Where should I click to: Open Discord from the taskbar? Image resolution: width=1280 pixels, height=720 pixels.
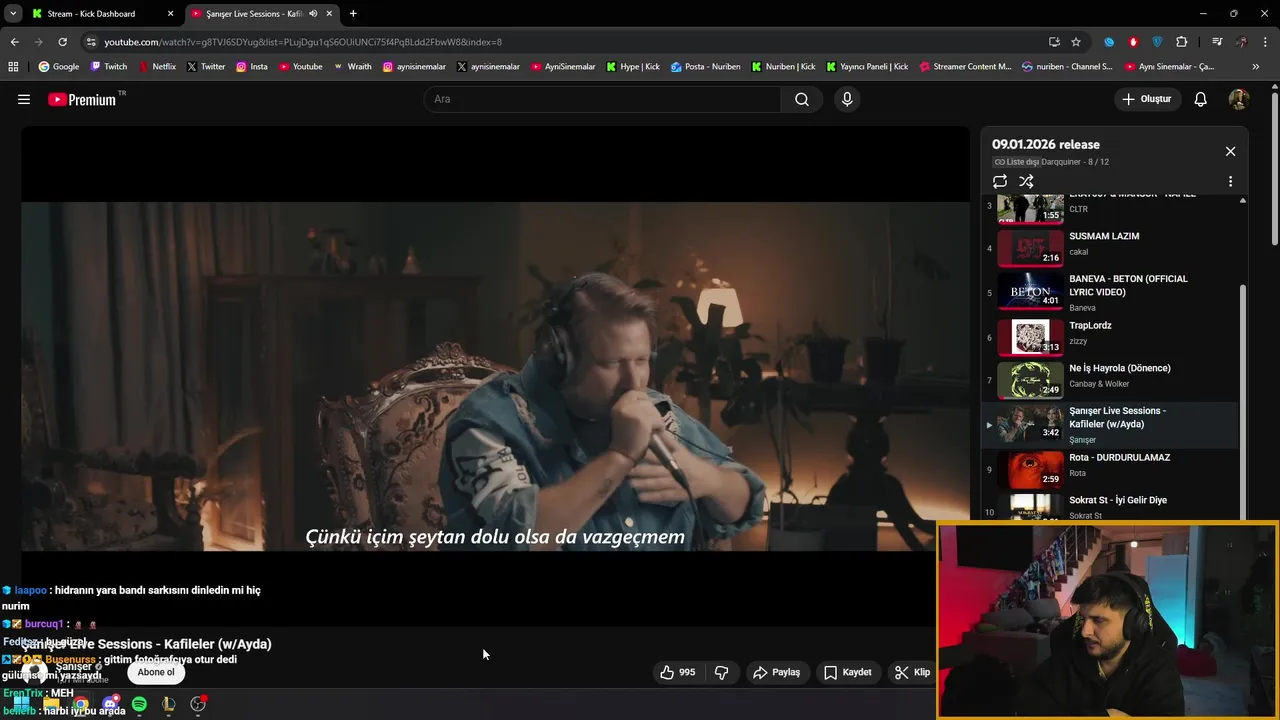[110, 704]
